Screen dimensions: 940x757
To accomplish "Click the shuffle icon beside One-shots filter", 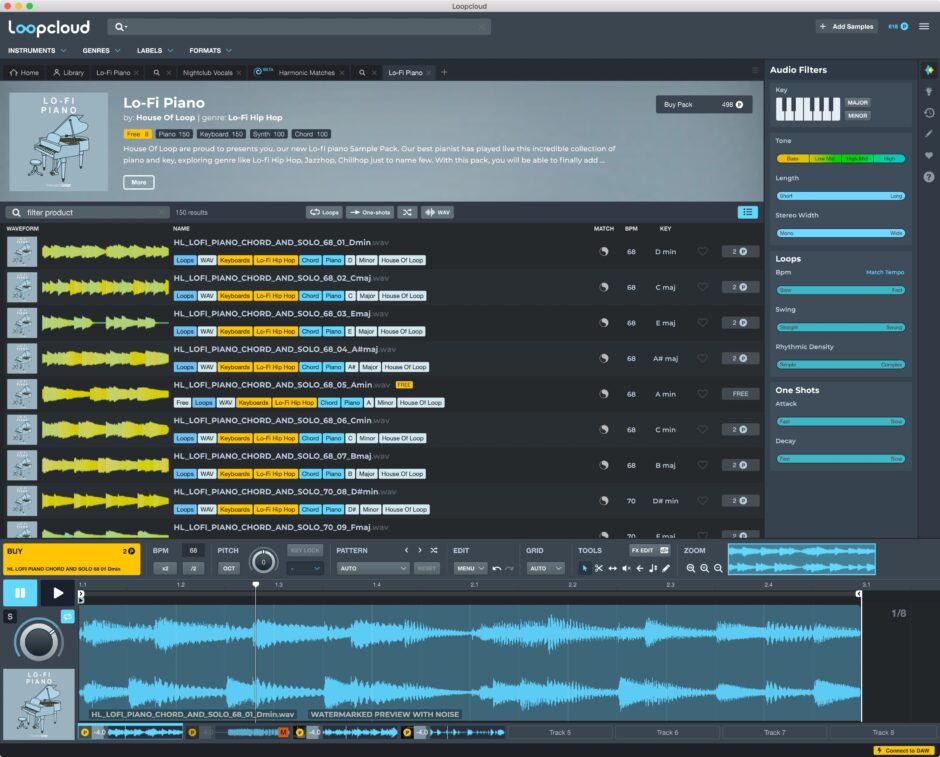I will (407, 212).
